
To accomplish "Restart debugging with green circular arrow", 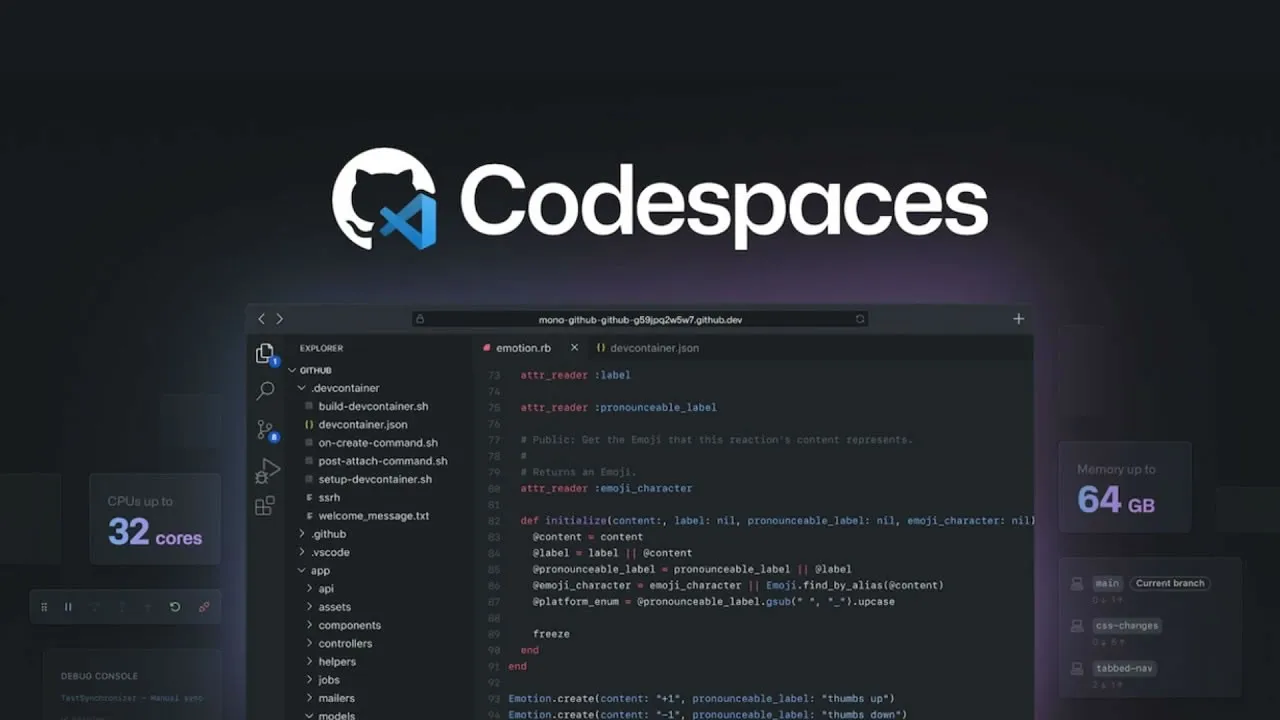I will point(175,607).
